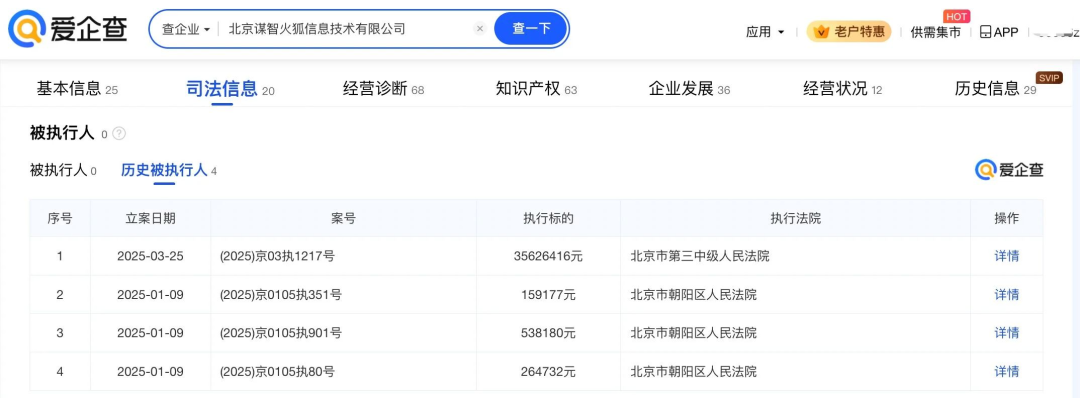Click the 执行标的 column header

(x=548, y=218)
